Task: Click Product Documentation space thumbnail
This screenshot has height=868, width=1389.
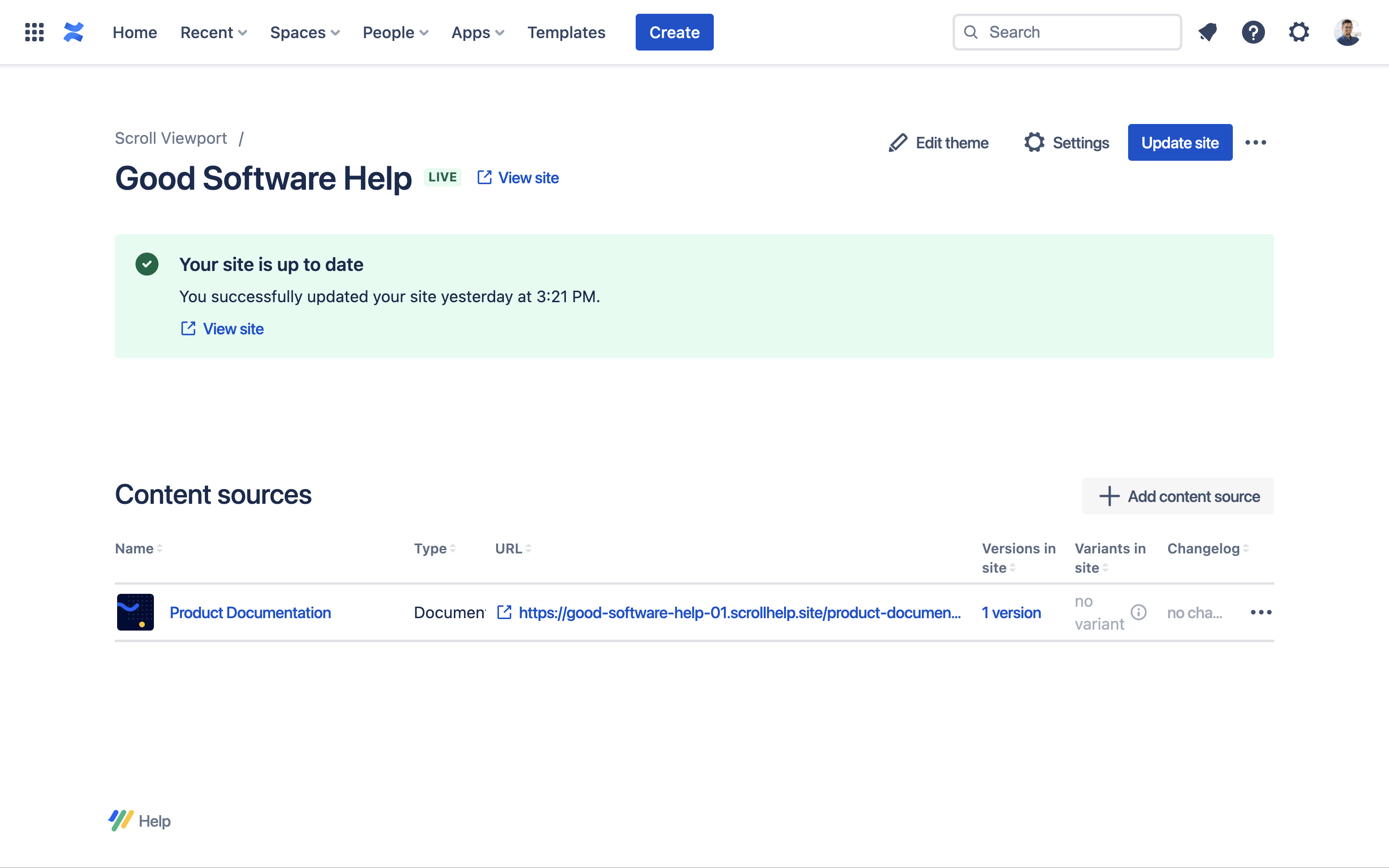Action: tap(136, 612)
